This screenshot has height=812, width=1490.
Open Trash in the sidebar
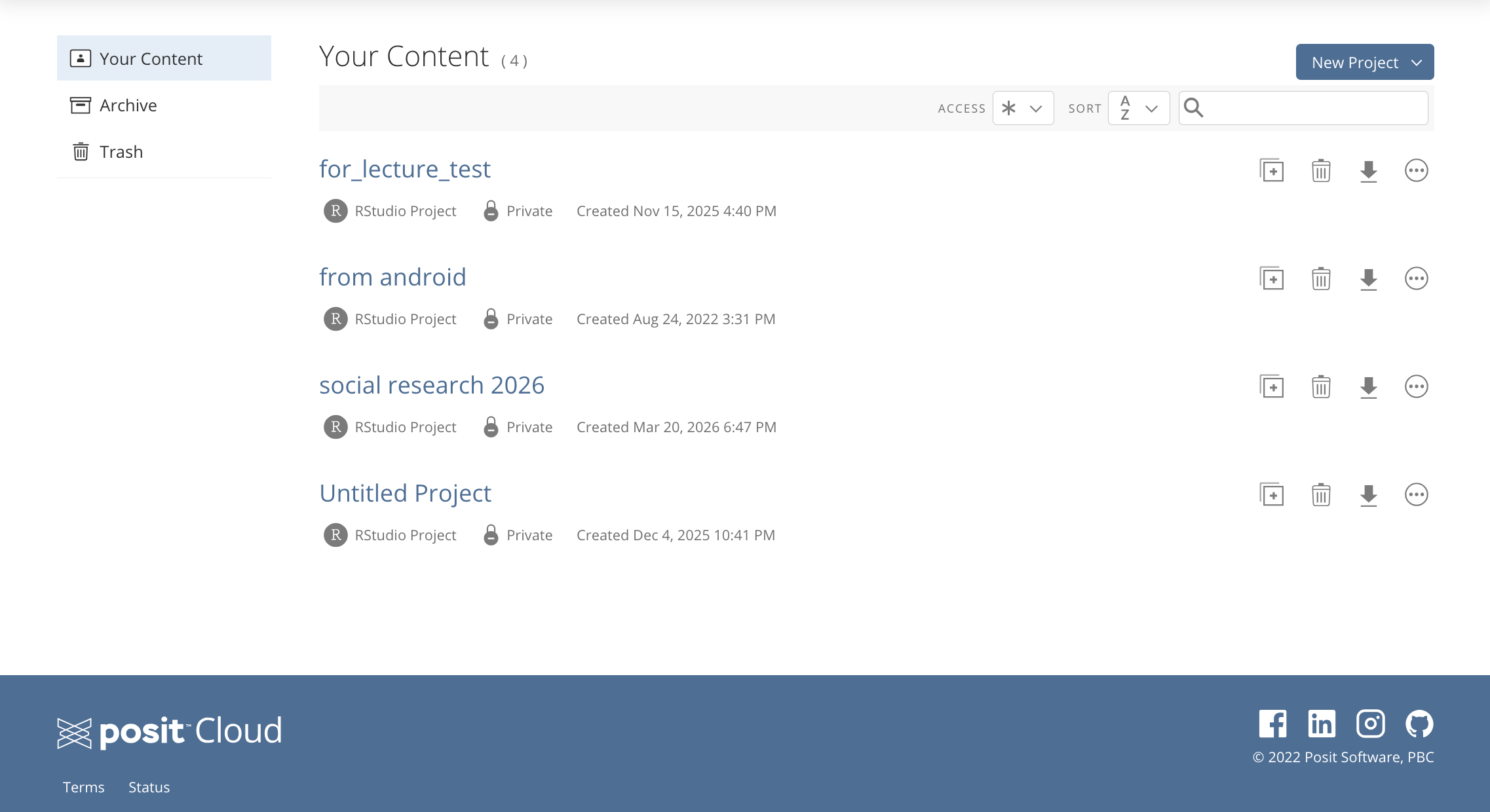pyautogui.click(x=121, y=152)
